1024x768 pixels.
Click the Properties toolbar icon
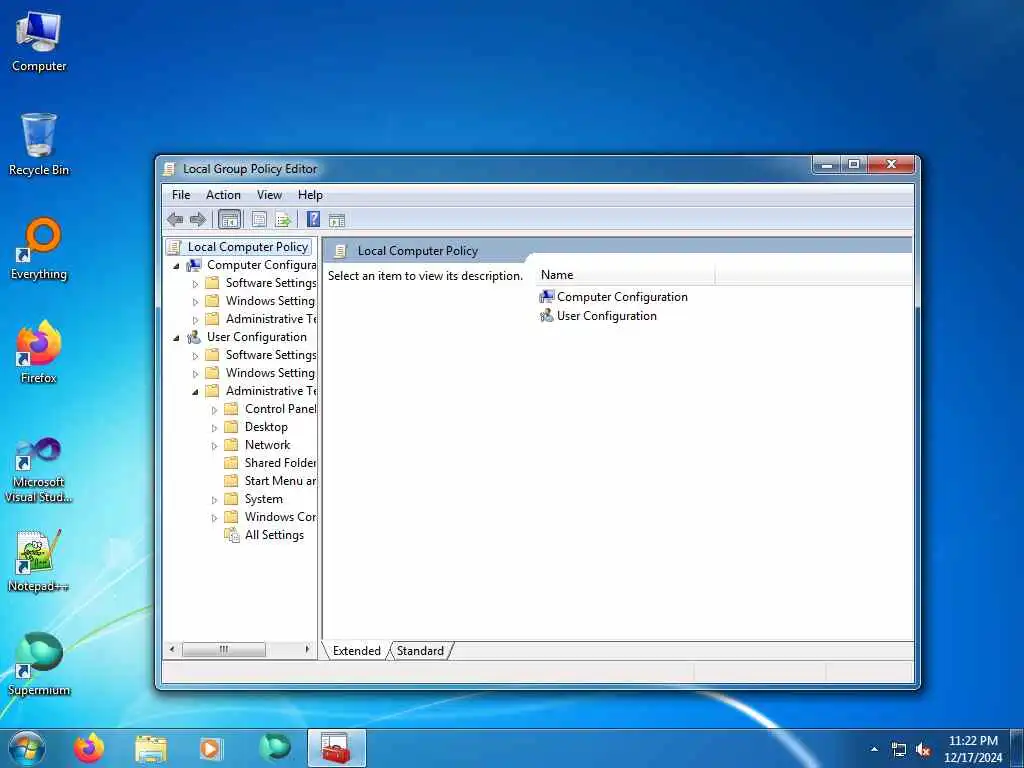tap(259, 220)
